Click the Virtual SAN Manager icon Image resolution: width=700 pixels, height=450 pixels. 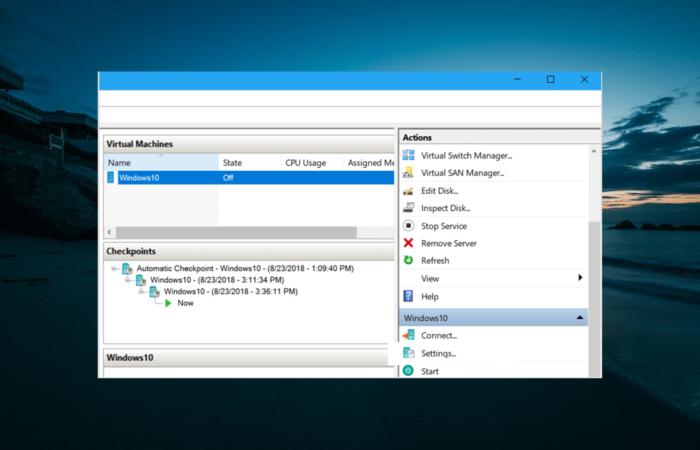pos(408,173)
